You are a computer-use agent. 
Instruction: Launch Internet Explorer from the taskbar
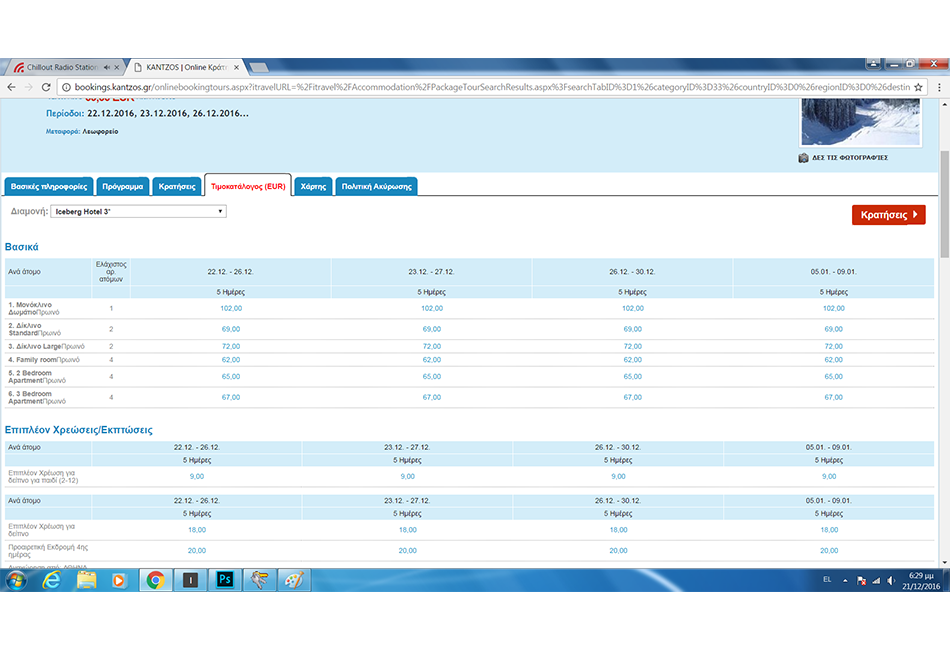(x=51, y=579)
